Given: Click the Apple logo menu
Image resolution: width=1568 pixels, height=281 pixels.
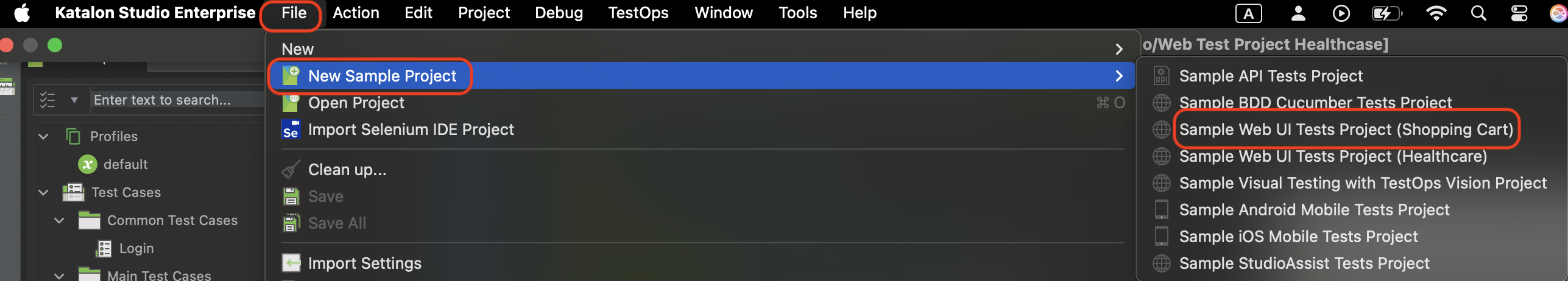Looking at the screenshot, I should [x=22, y=13].
